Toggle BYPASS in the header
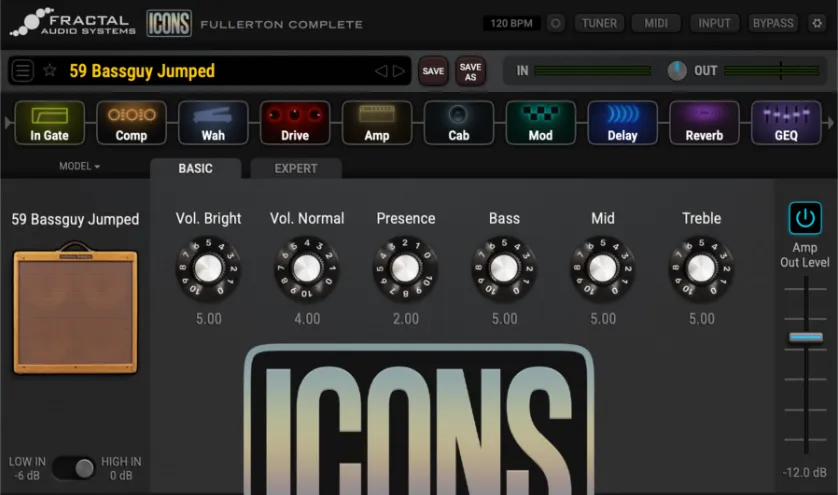This screenshot has width=838, height=495. (x=773, y=23)
